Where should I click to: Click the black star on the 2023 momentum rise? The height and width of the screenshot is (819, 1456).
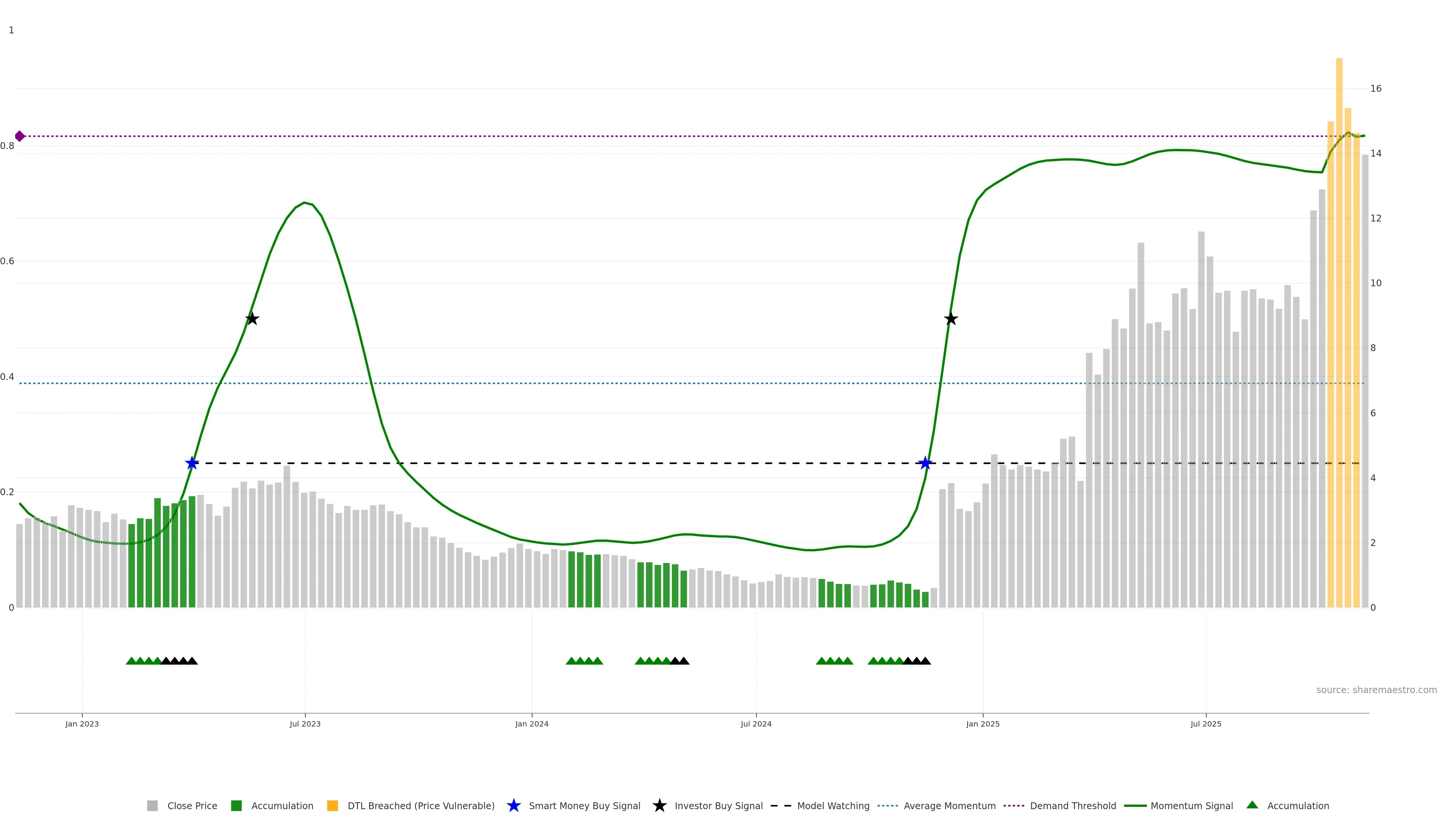[x=252, y=319]
